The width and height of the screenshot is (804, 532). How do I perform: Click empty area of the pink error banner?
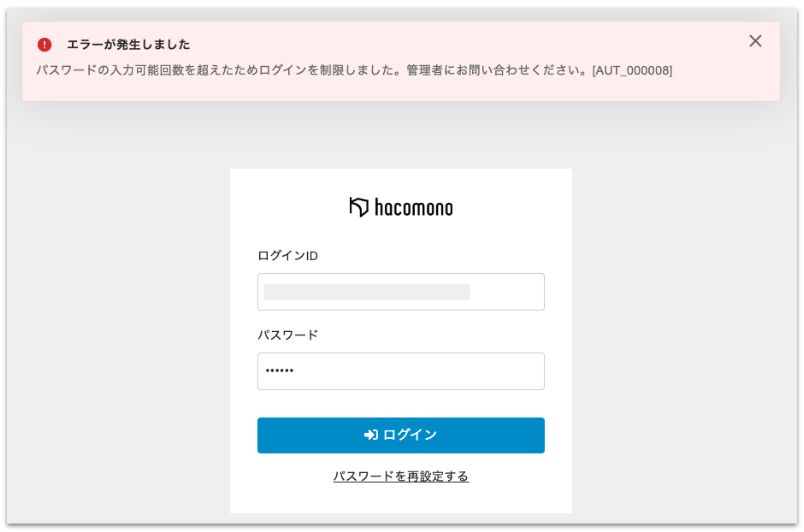coord(450,45)
